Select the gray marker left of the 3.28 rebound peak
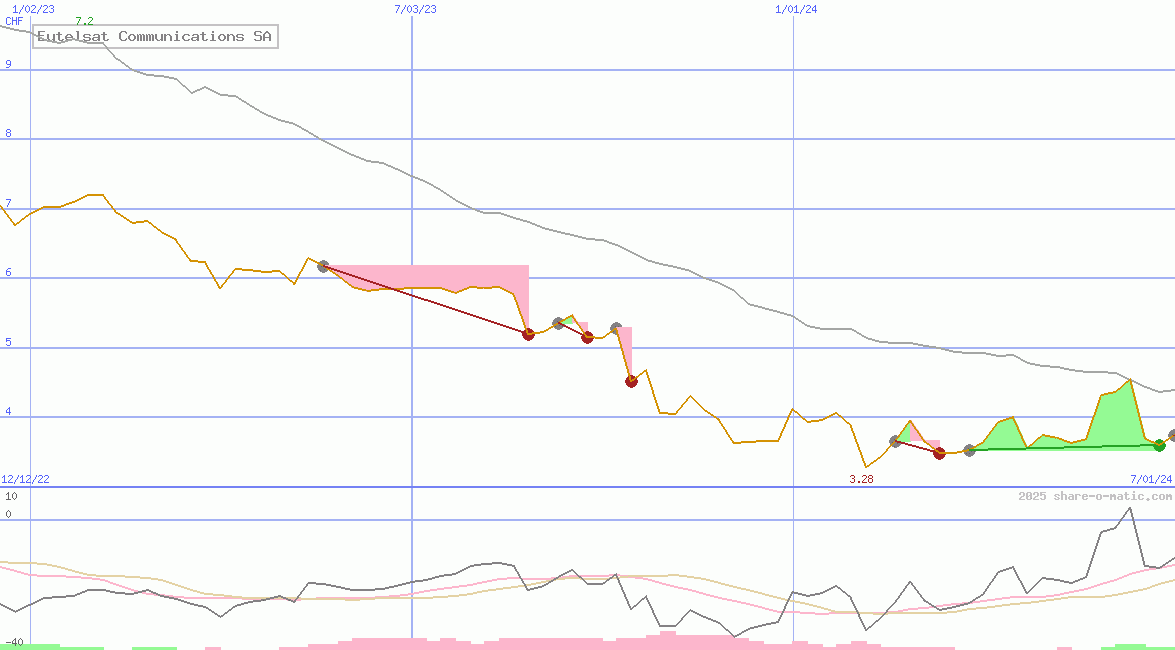Image resolution: width=1175 pixels, height=650 pixels. [895, 441]
